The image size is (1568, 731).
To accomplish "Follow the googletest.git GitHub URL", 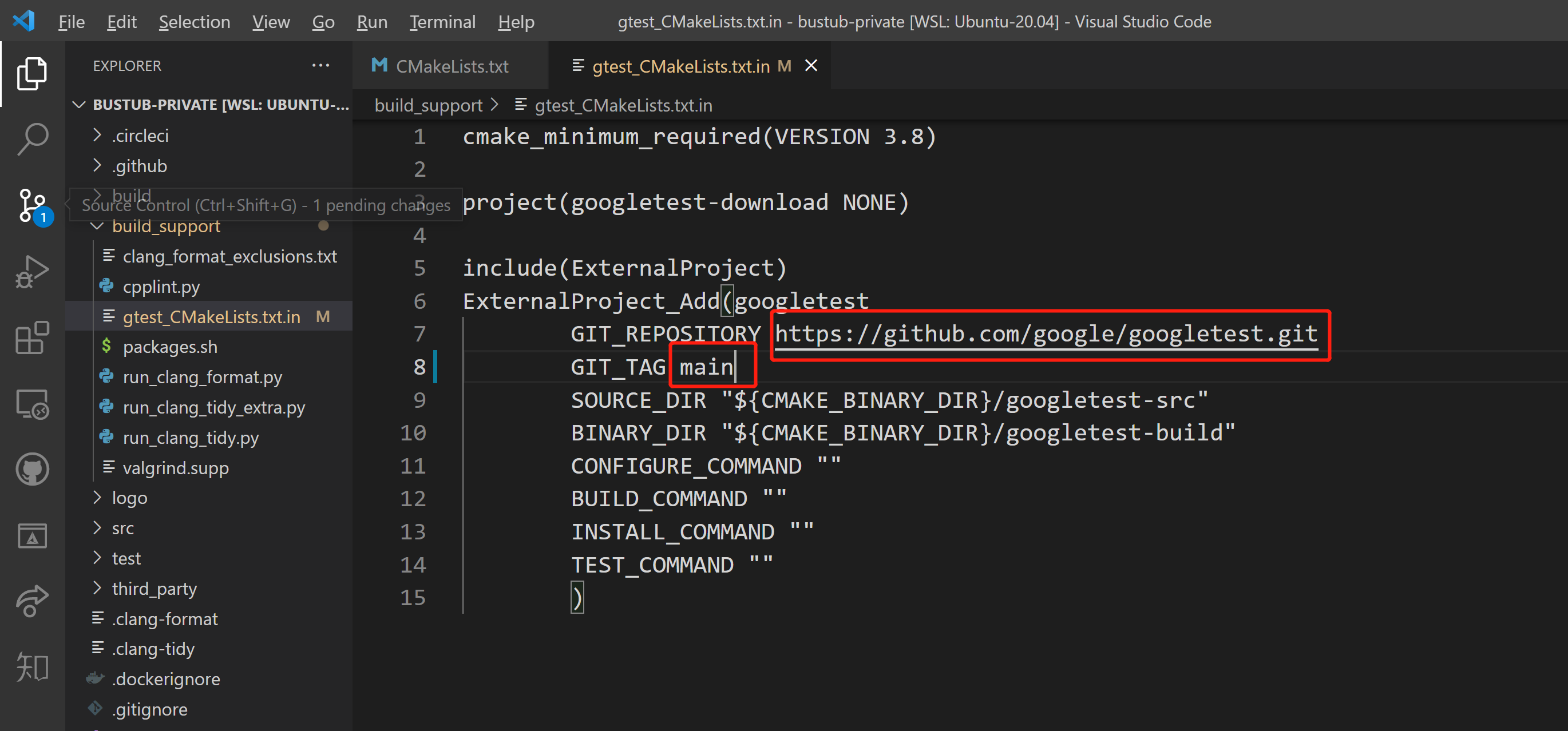I will (1045, 334).
